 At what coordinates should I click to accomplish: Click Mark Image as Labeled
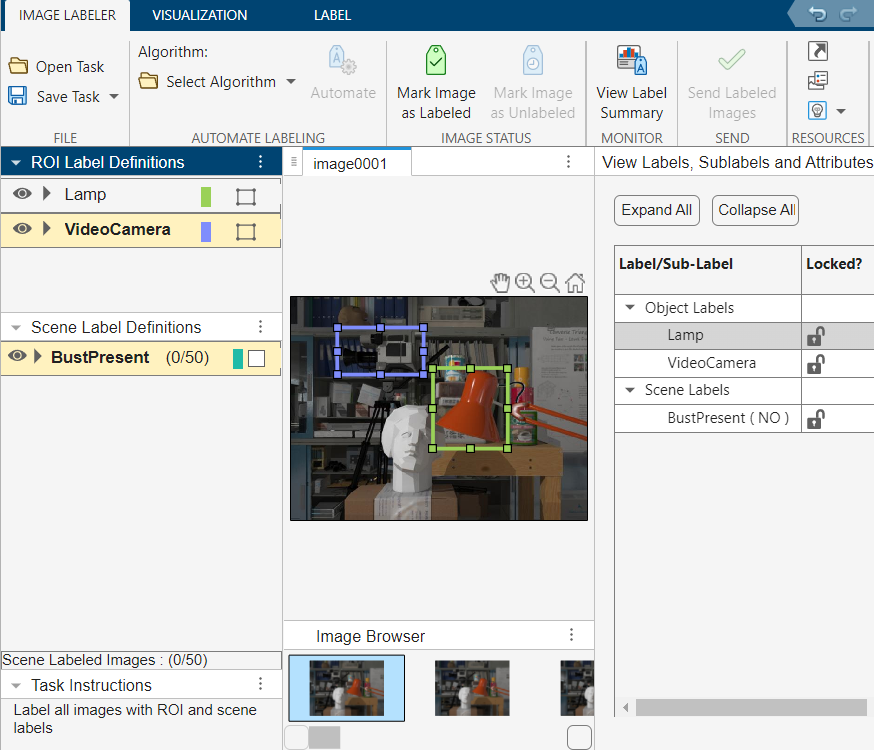click(x=436, y=82)
